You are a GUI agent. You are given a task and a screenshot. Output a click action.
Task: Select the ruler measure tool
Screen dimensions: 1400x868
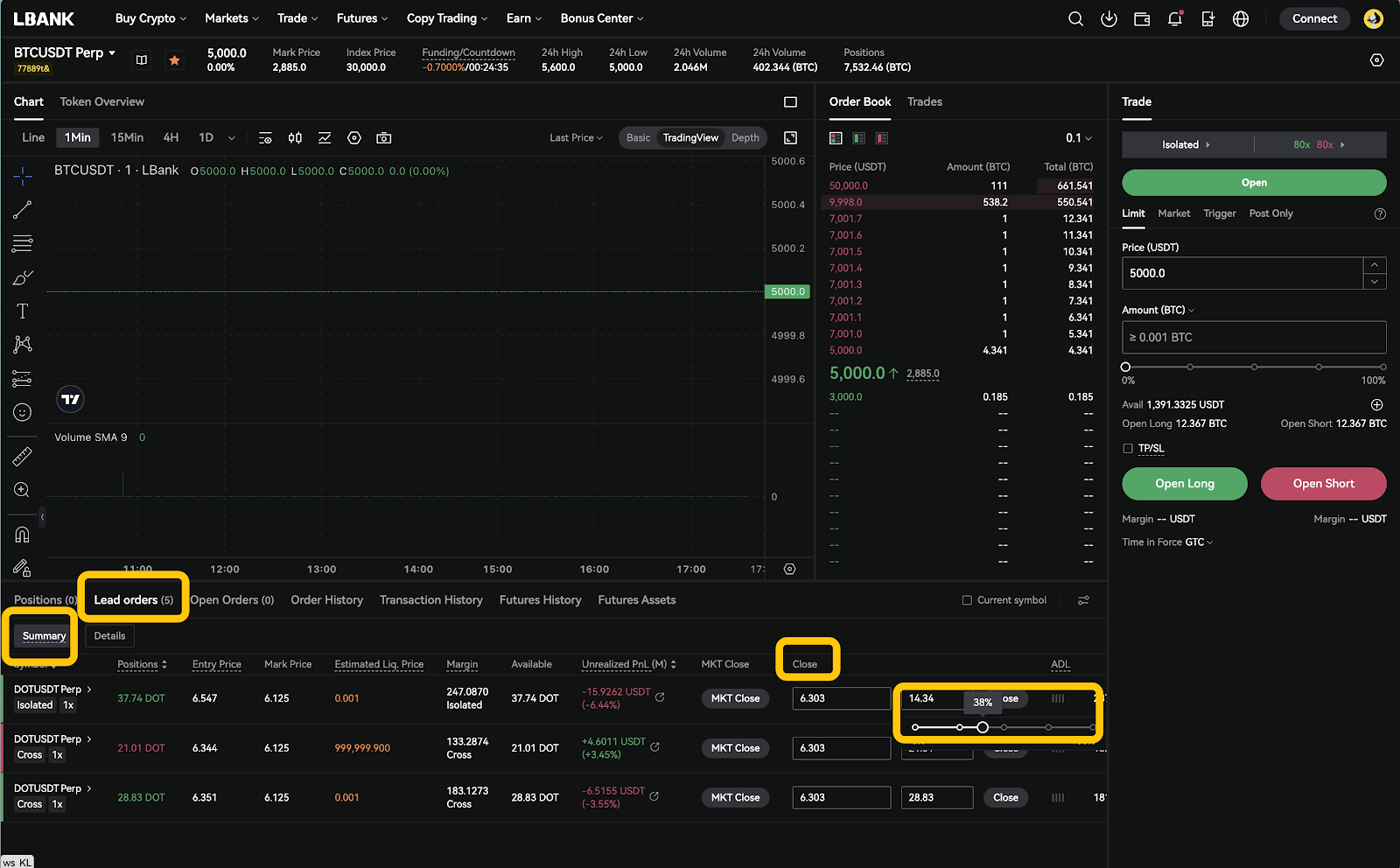[x=23, y=457]
